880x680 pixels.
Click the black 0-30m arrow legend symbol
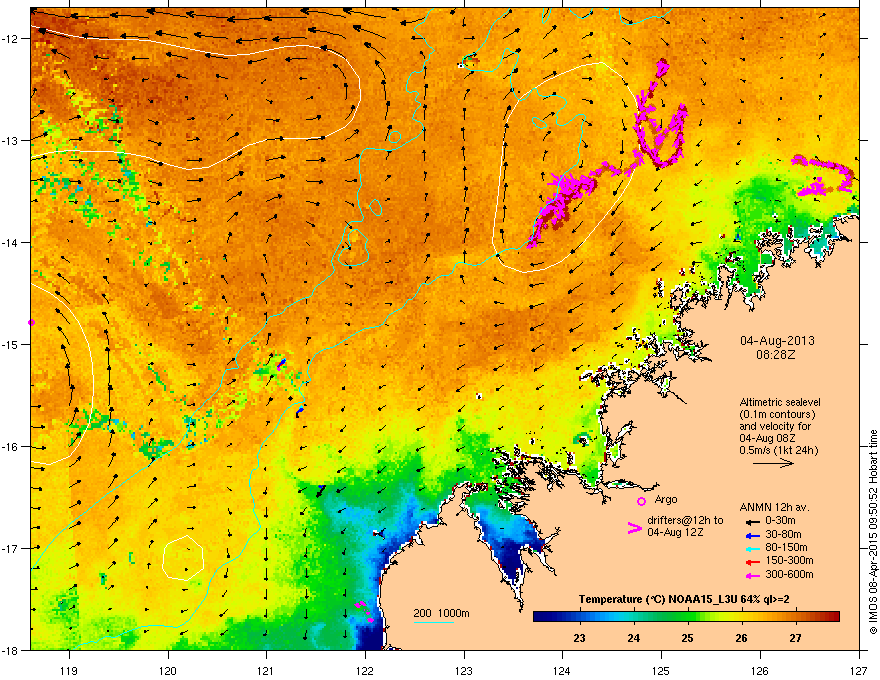751,521
